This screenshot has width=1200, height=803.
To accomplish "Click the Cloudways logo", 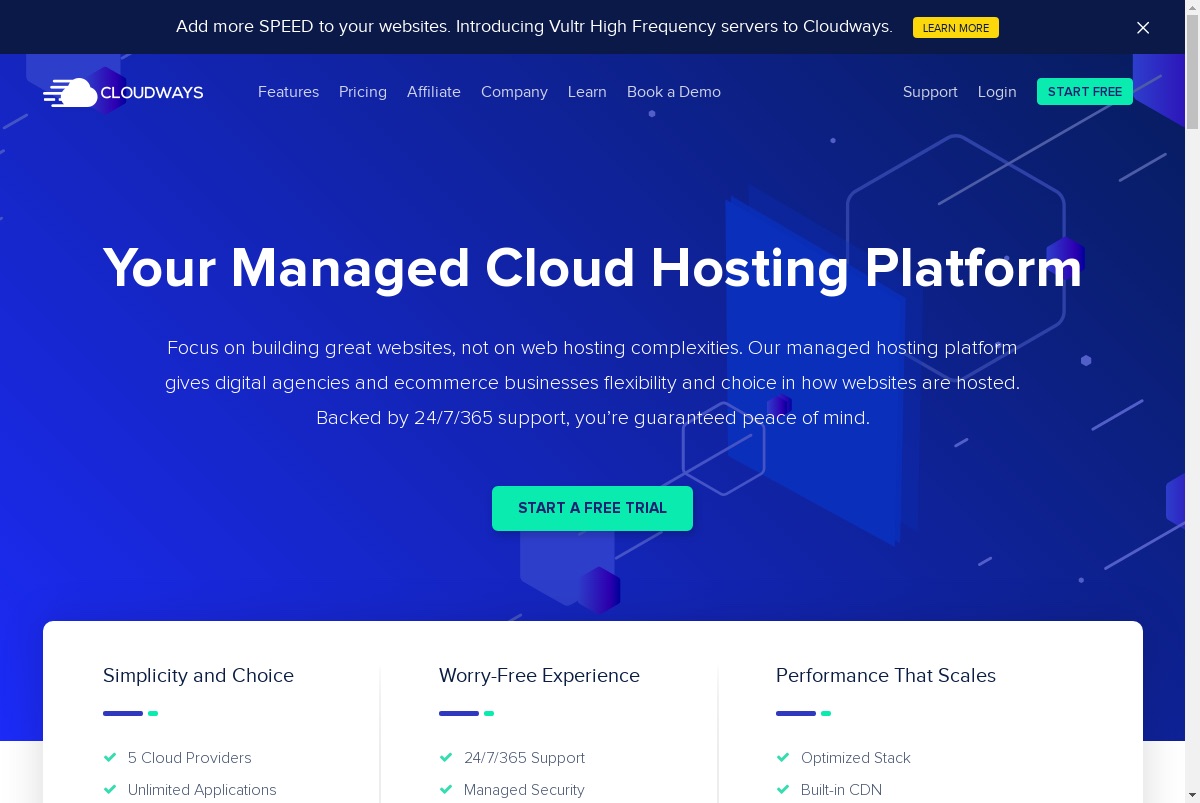I will (123, 92).
